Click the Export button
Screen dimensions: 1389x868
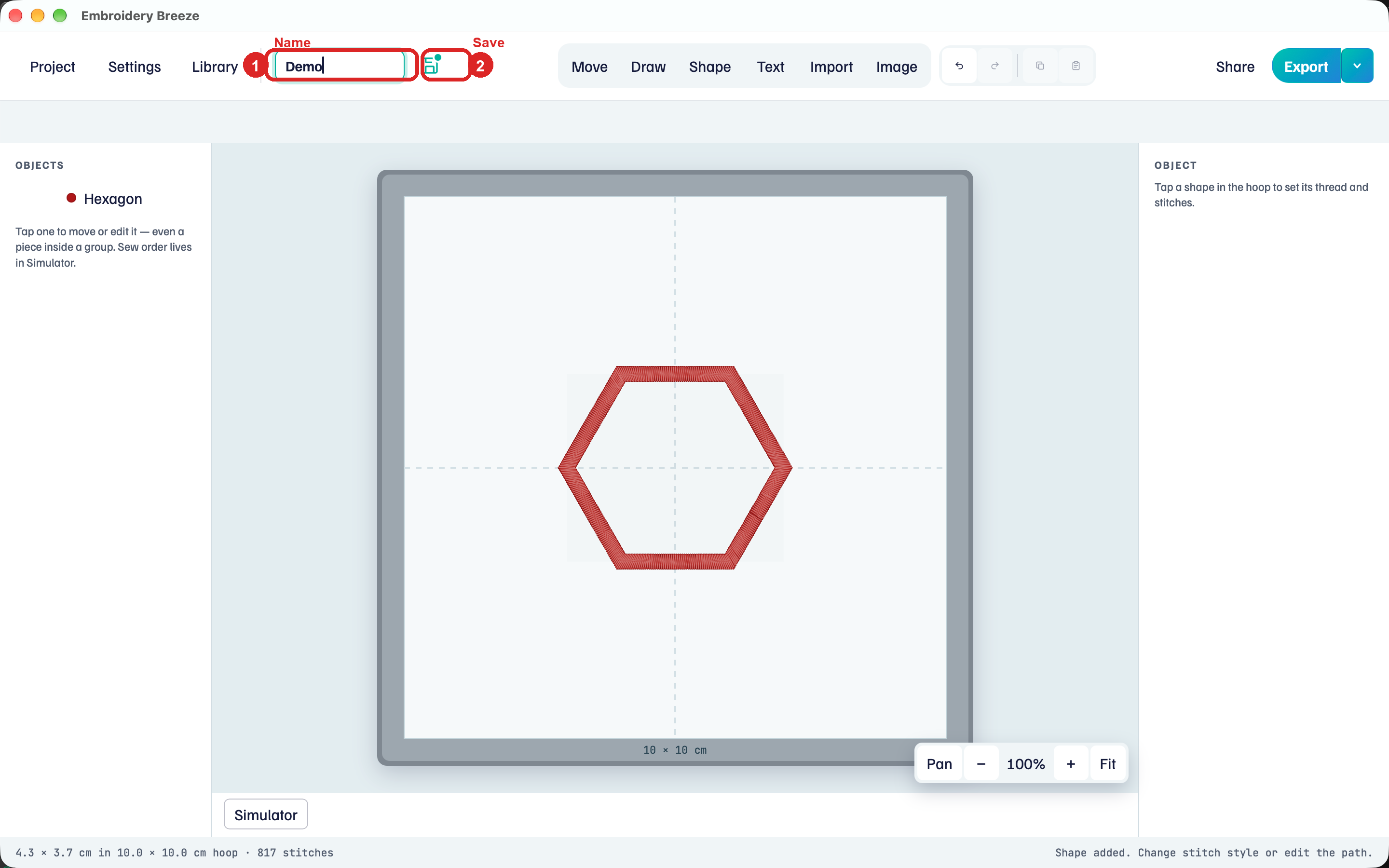(x=1306, y=67)
